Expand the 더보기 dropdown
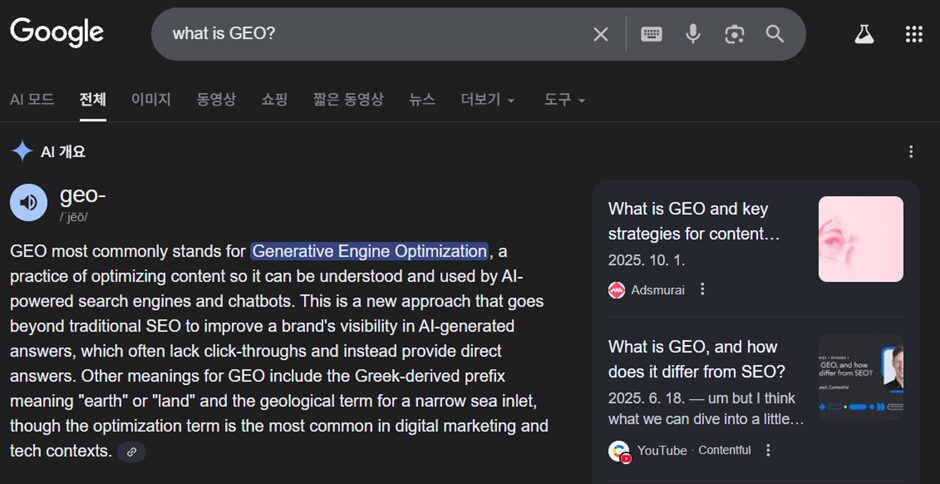 (487, 99)
